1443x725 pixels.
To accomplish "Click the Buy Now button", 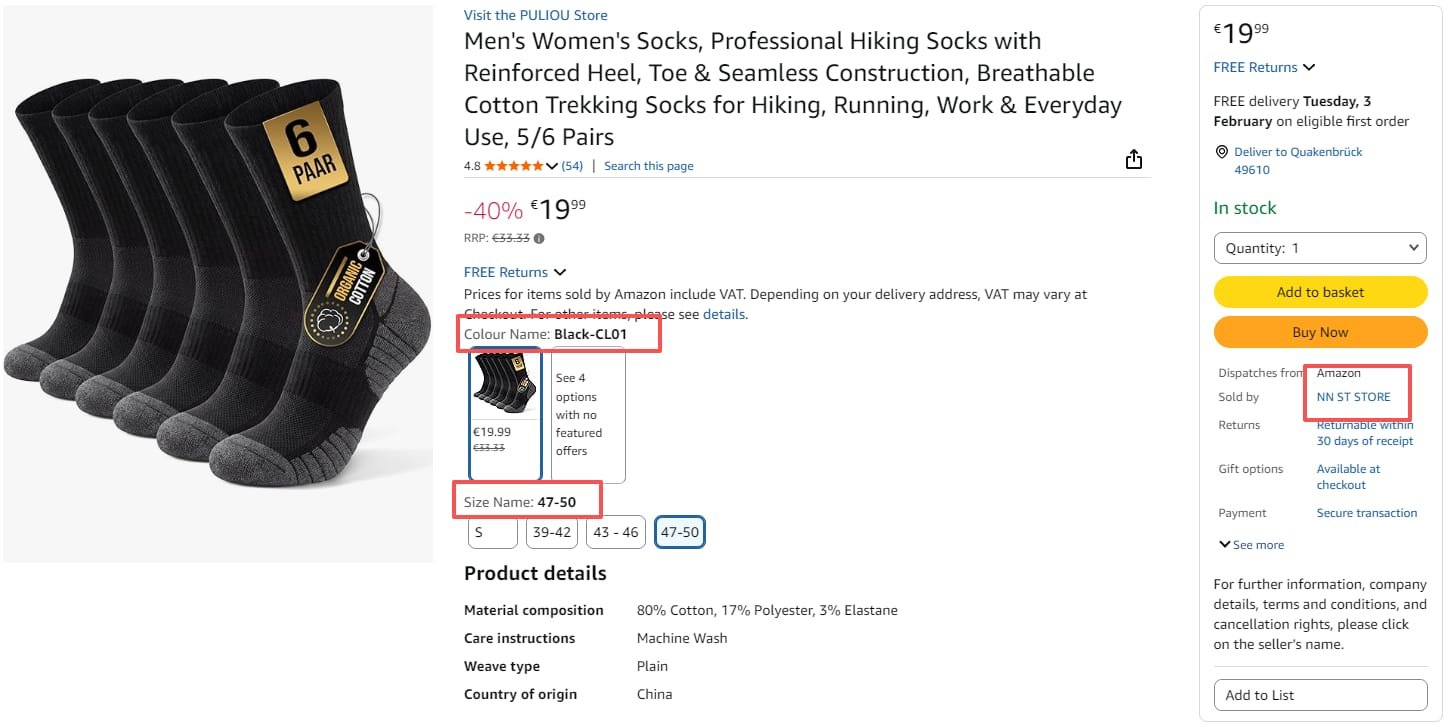I will point(1320,332).
